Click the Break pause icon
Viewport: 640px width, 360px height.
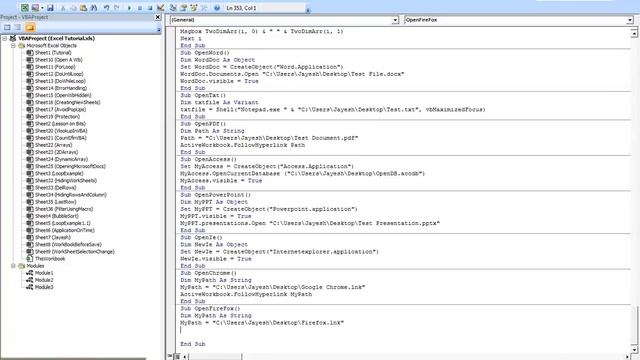[x=140, y=8]
